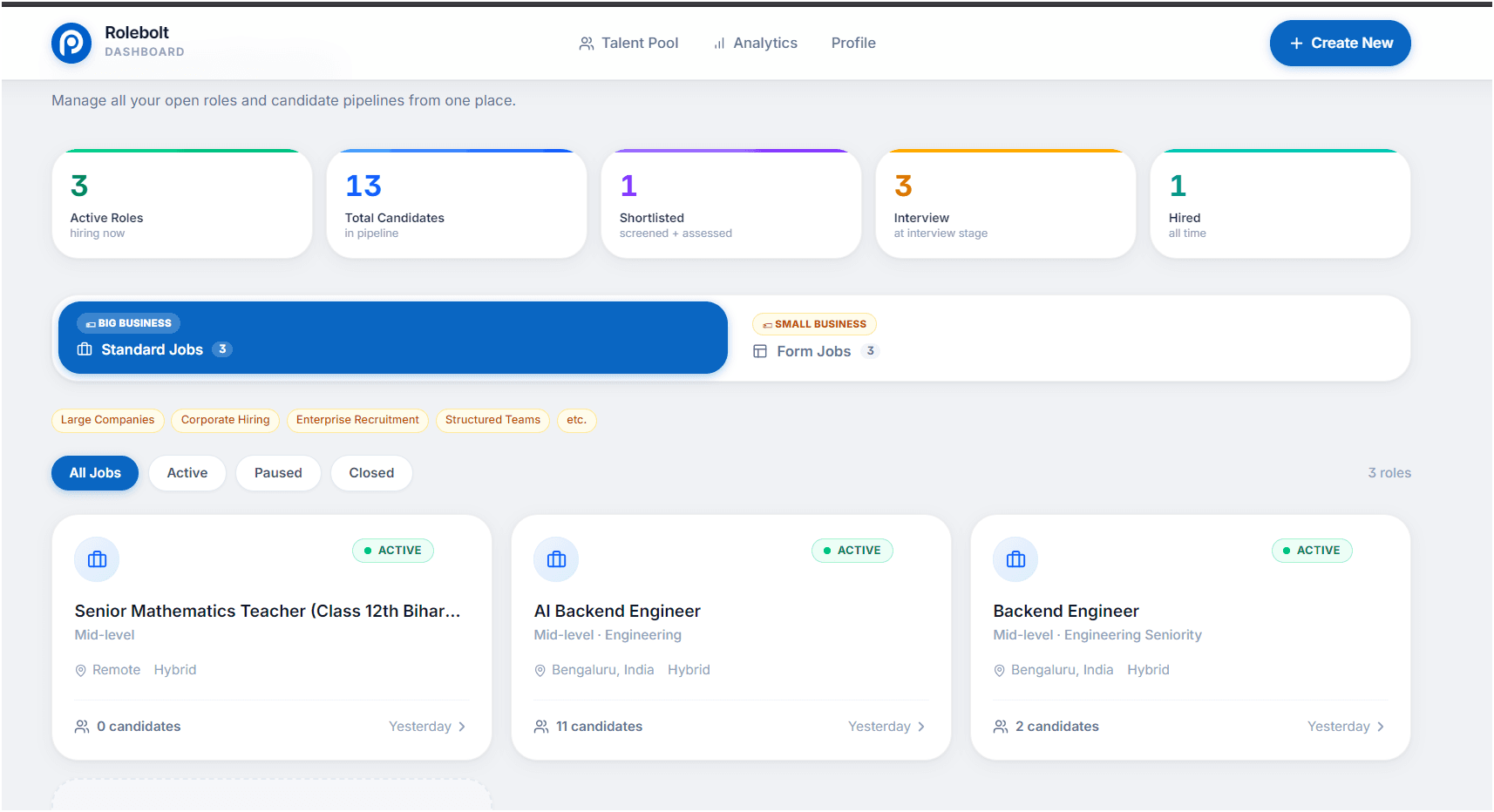
Task: Open the Talent Pool page
Action: (x=628, y=44)
